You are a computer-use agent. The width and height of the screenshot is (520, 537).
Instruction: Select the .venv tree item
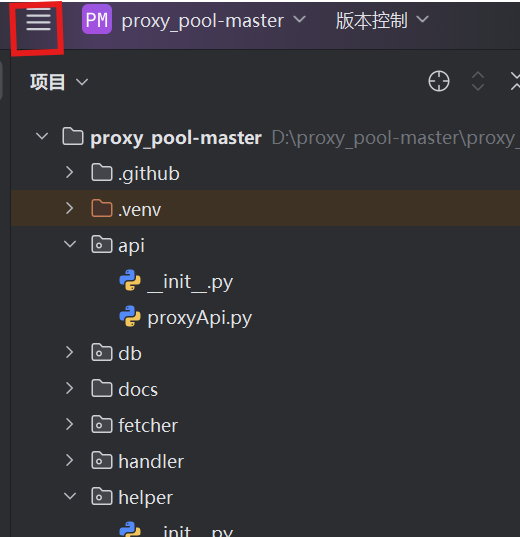(x=139, y=209)
